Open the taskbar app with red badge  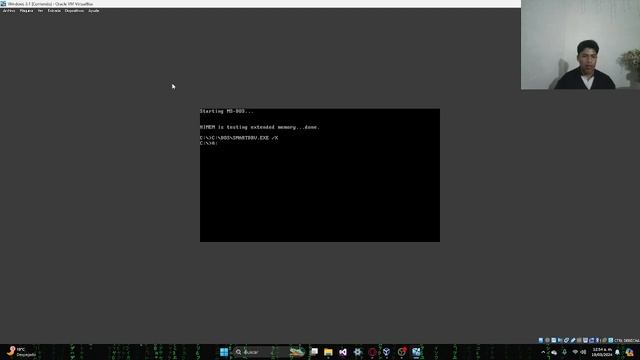coord(402,352)
